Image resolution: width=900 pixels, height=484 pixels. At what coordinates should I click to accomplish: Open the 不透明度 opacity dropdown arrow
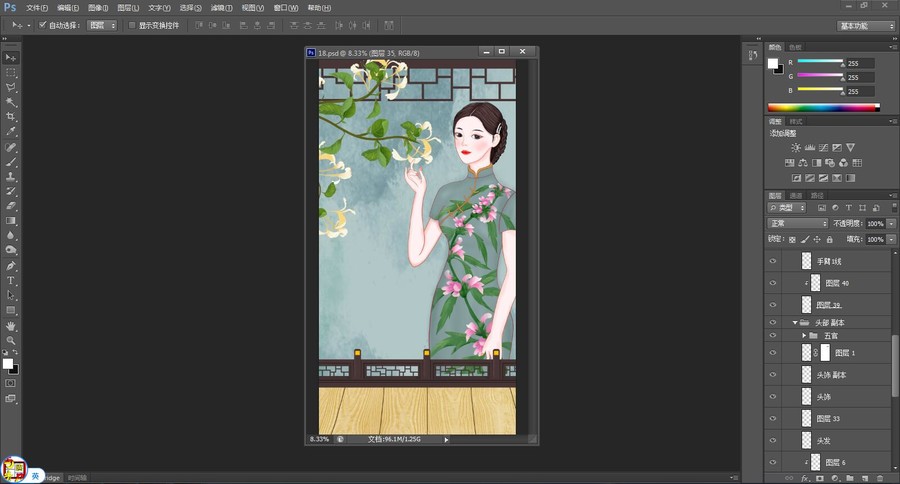pyautogui.click(x=891, y=223)
